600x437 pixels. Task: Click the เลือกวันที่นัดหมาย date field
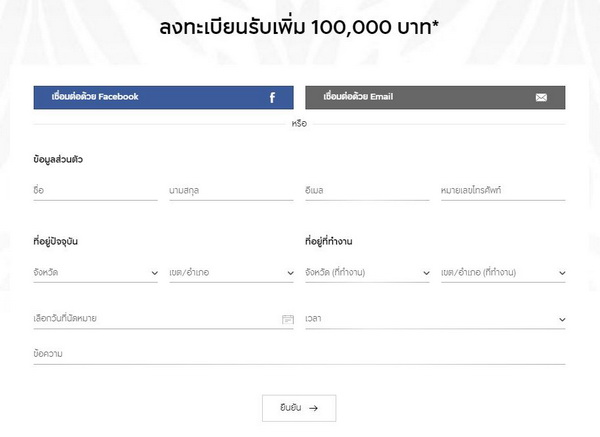(155, 319)
